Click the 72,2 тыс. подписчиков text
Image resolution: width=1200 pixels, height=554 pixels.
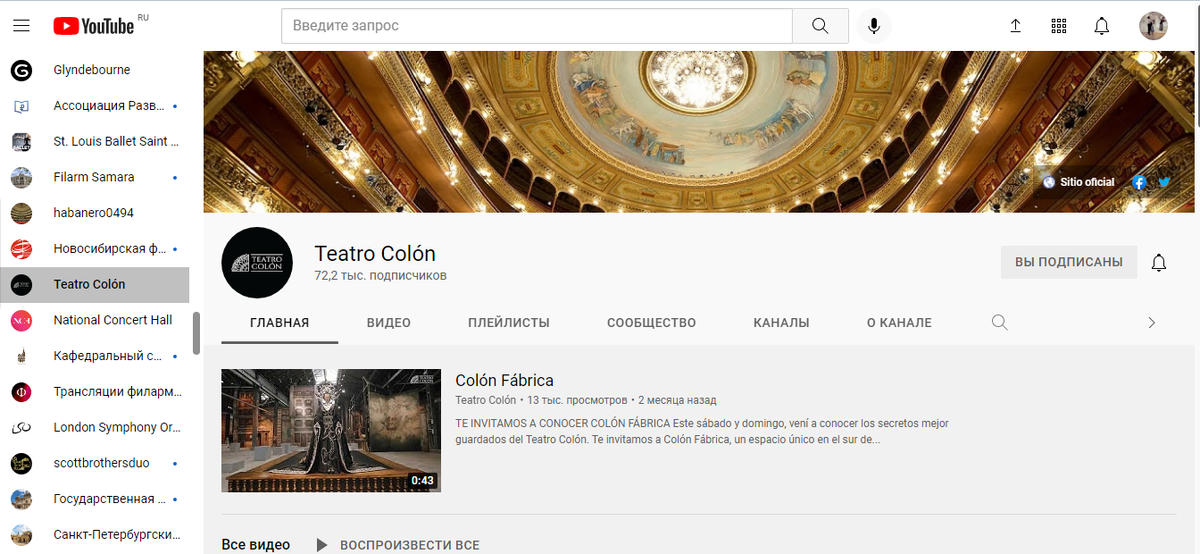point(380,275)
